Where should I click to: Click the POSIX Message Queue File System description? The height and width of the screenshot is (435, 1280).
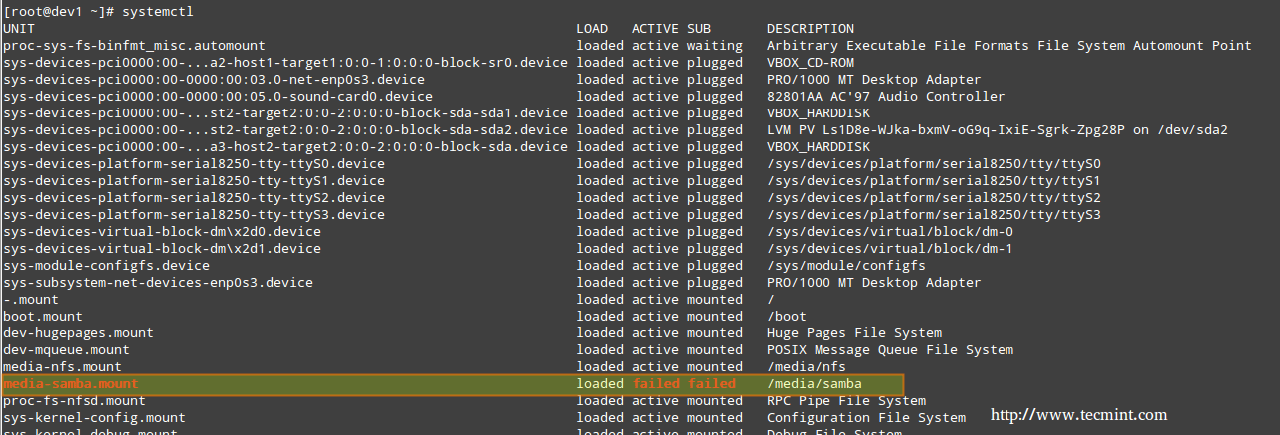click(890, 350)
